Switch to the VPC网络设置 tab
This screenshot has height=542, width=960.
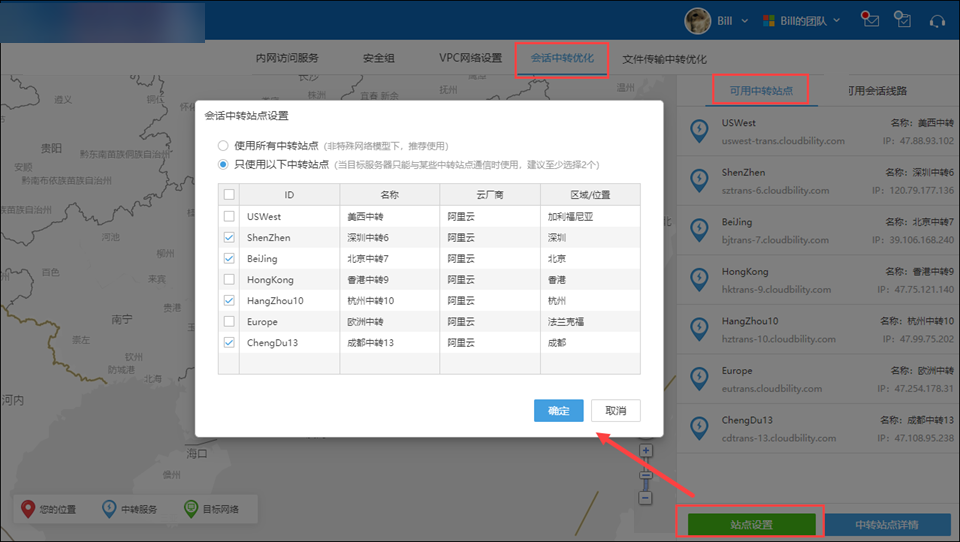pos(470,58)
